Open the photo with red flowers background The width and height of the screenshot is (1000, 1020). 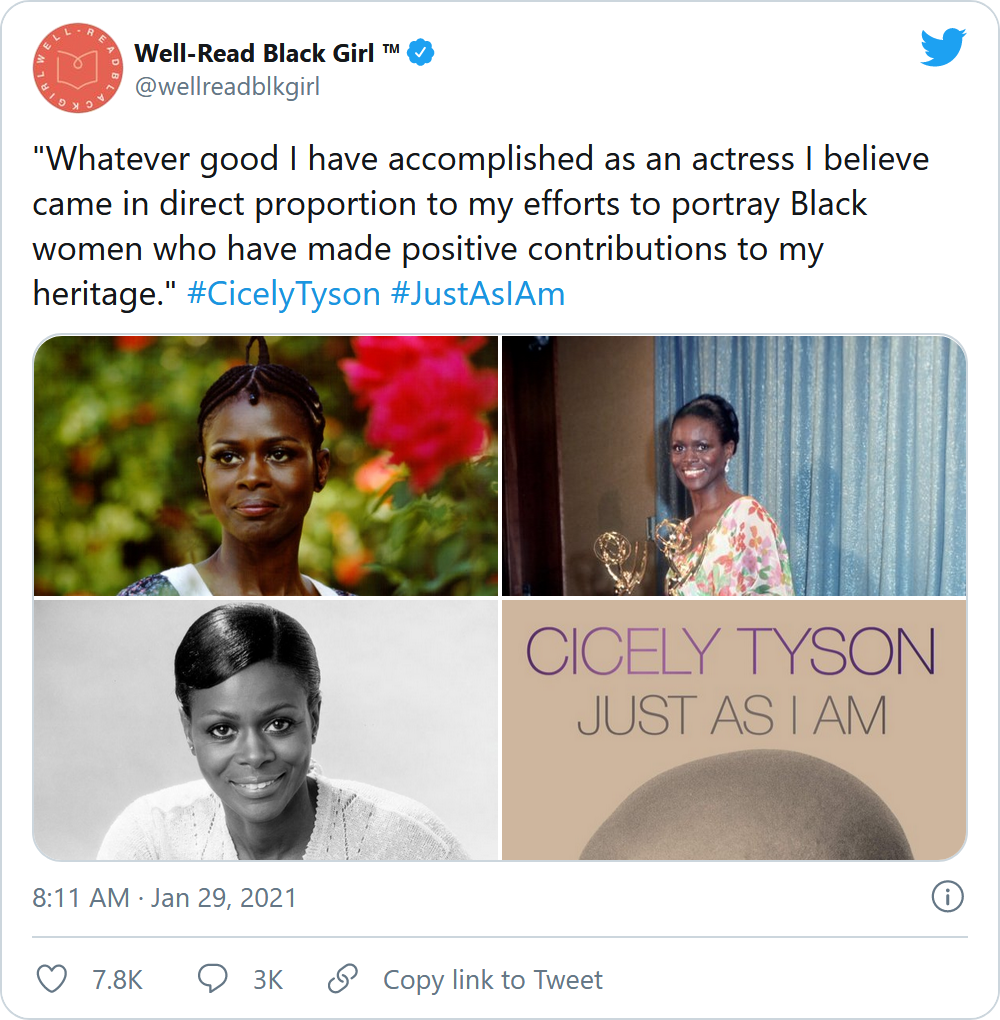pyautogui.click(x=266, y=466)
